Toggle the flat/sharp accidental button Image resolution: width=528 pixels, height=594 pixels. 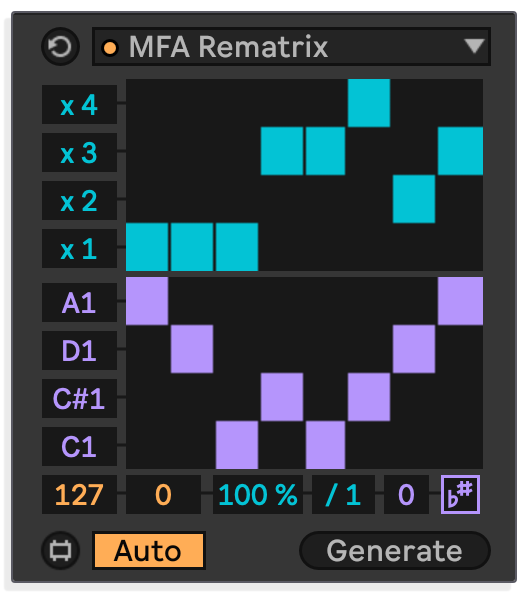[x=460, y=494]
